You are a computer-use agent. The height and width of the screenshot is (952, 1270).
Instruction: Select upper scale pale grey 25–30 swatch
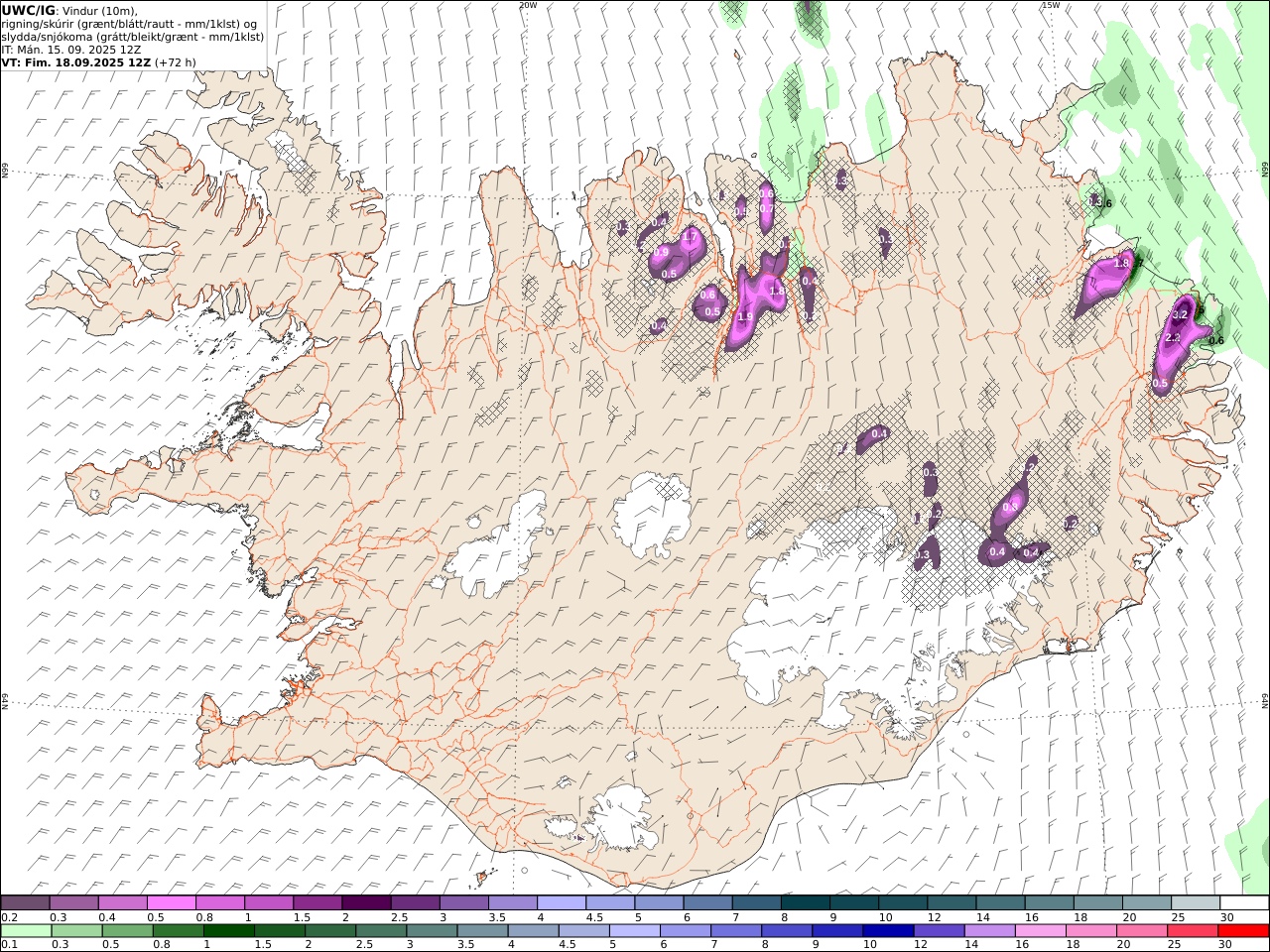coord(1197,903)
